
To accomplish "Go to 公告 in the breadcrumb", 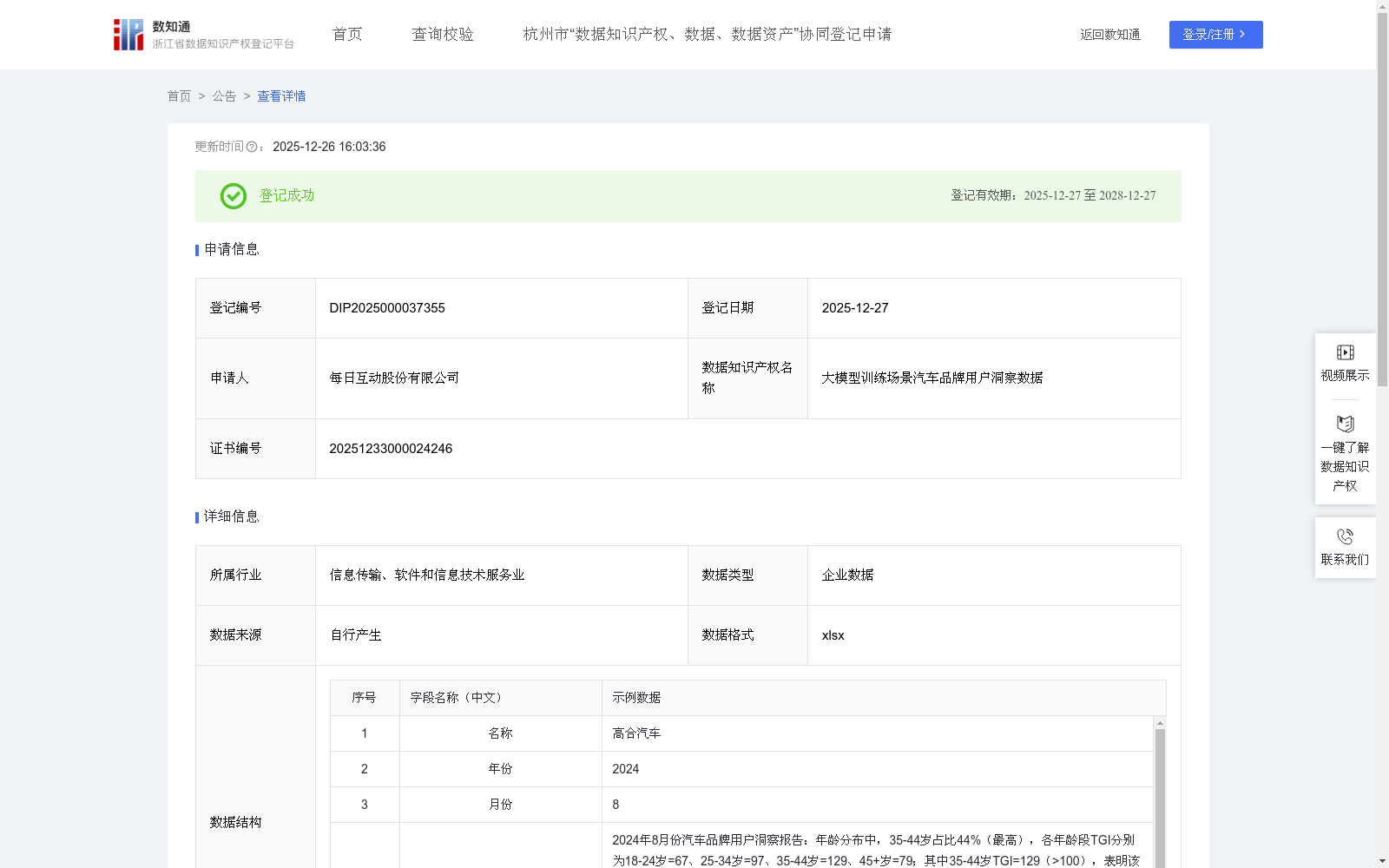I will pyautogui.click(x=224, y=96).
